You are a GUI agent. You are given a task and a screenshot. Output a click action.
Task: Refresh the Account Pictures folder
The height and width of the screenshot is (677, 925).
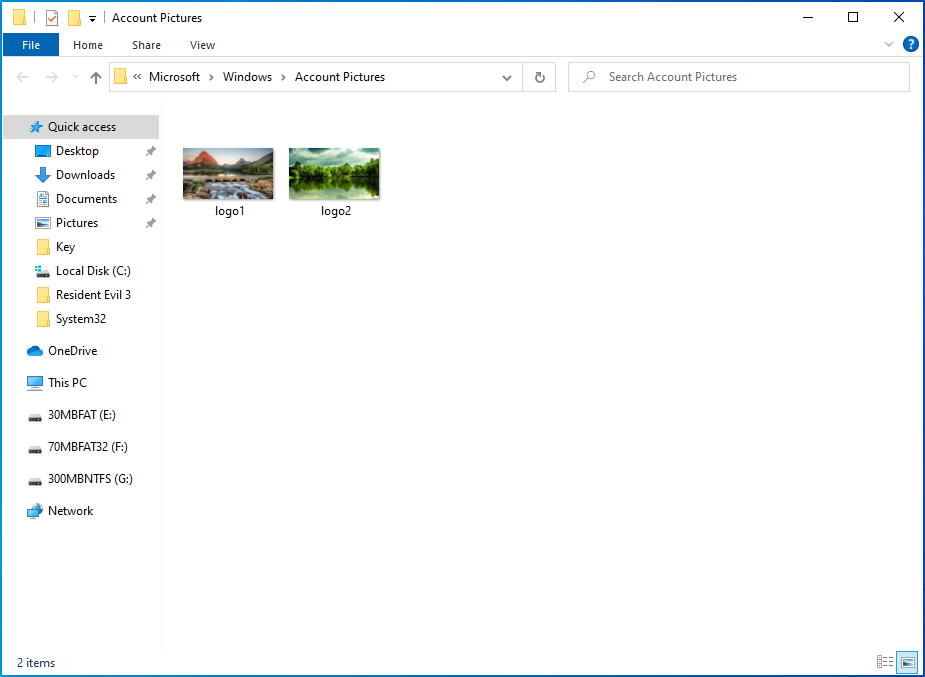tap(539, 77)
